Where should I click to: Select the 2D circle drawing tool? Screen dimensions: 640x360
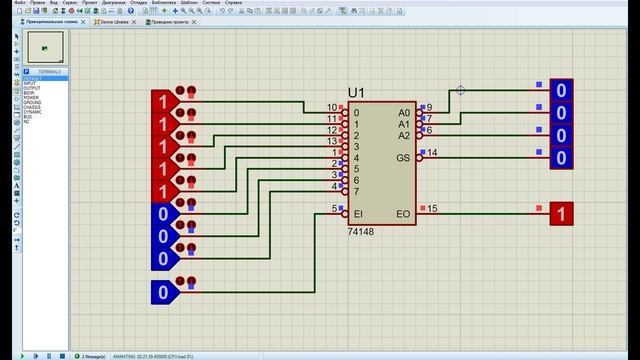point(17,162)
